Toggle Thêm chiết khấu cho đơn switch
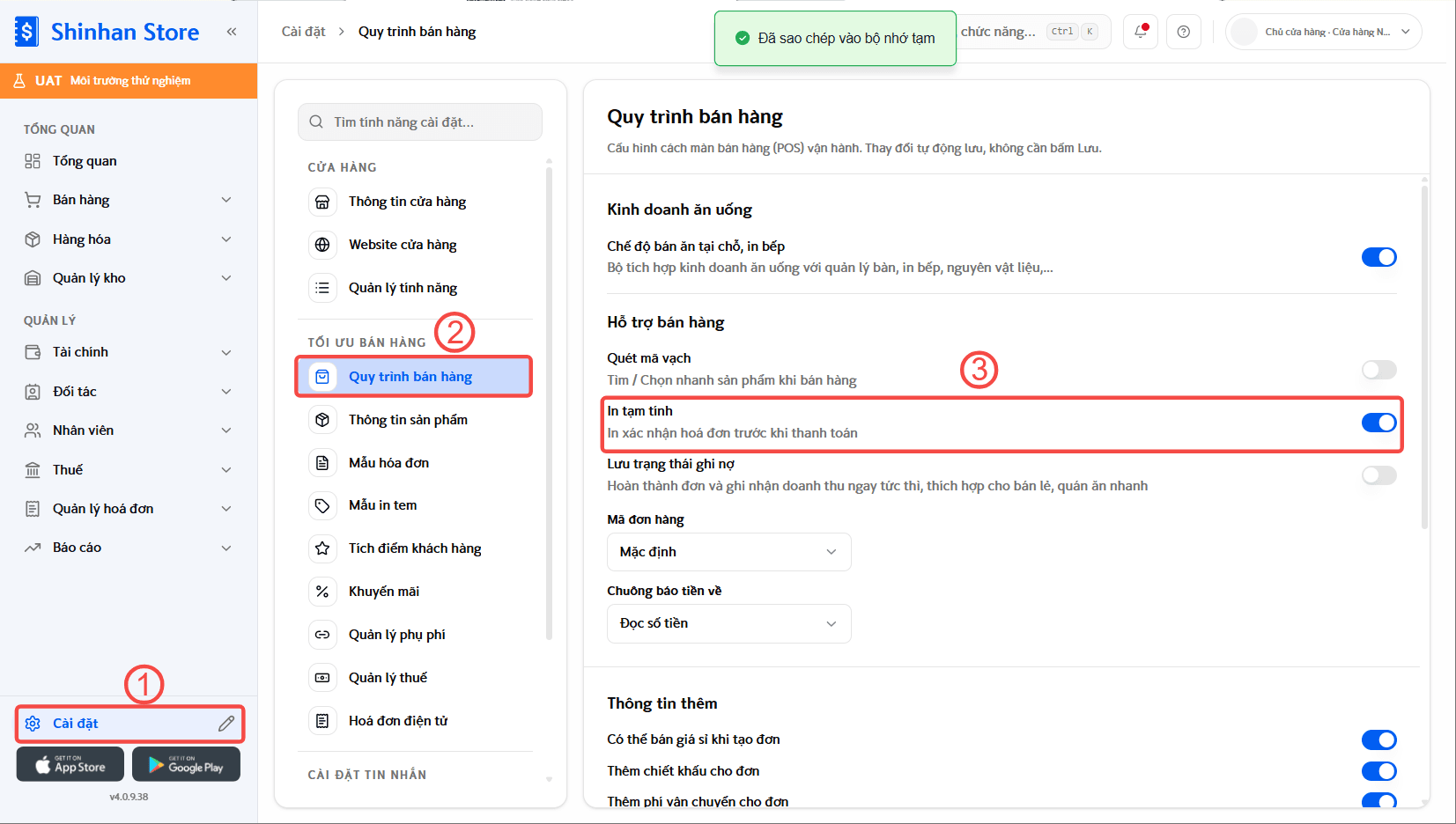1456x824 pixels. 1378,771
